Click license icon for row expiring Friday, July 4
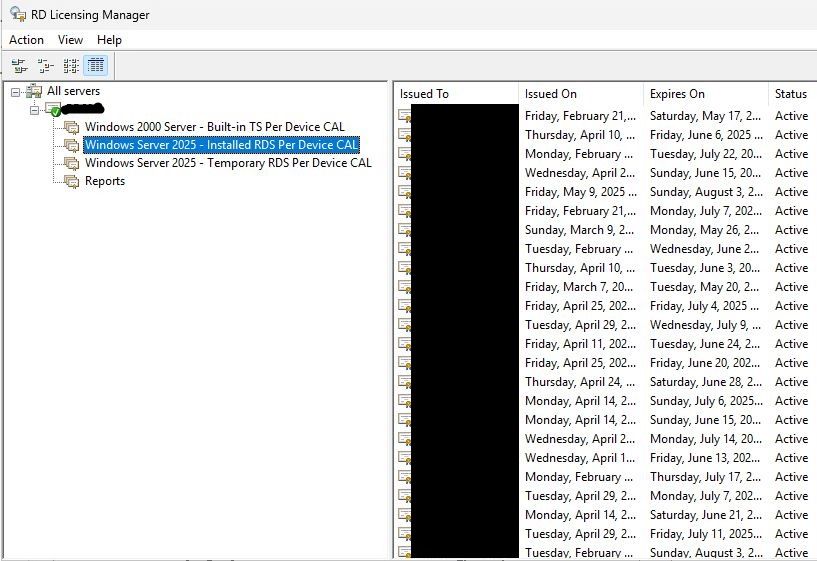This screenshot has height=561, width=817. [404, 306]
